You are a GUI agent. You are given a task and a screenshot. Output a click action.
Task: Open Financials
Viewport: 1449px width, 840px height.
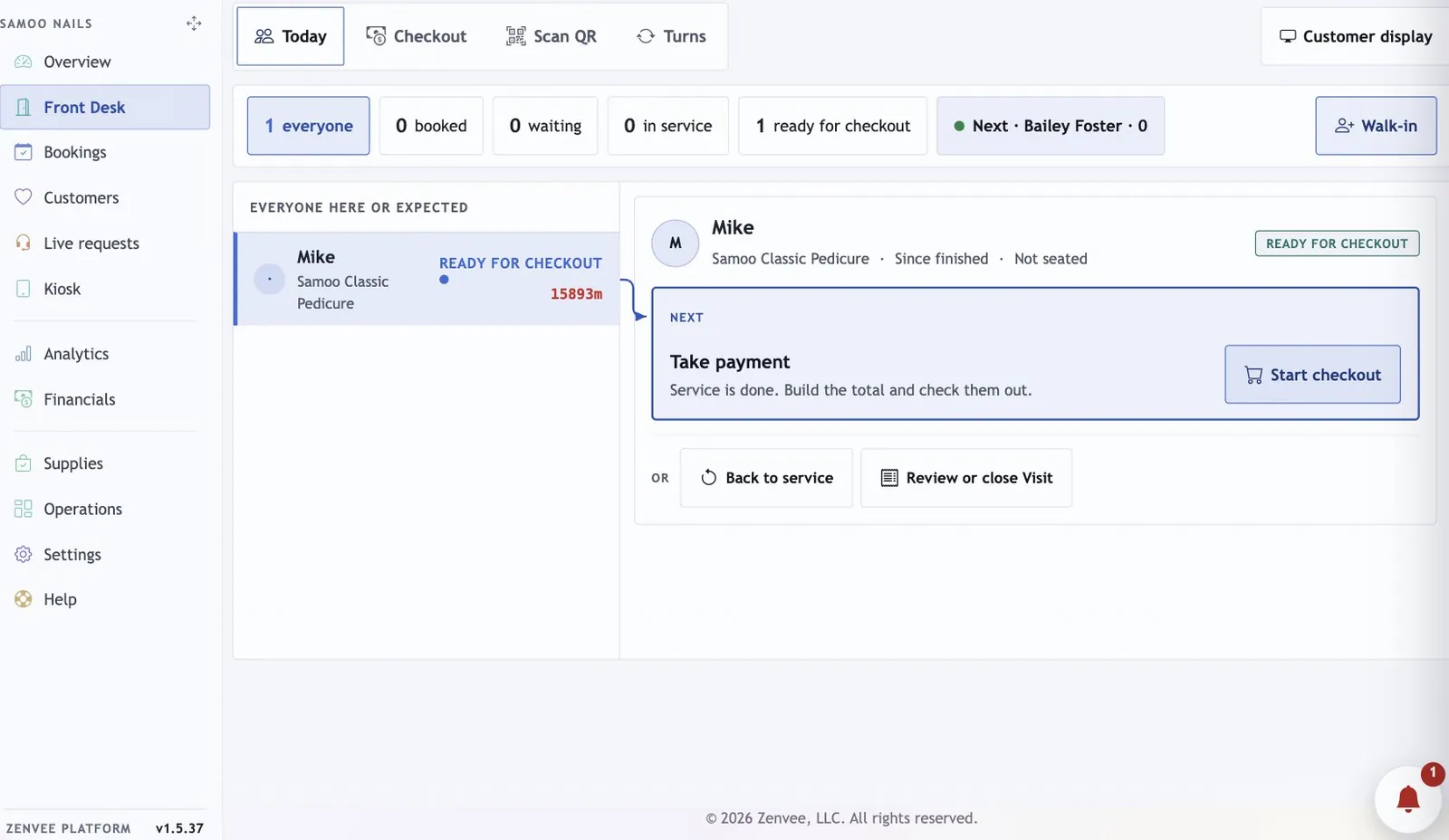pos(105,399)
